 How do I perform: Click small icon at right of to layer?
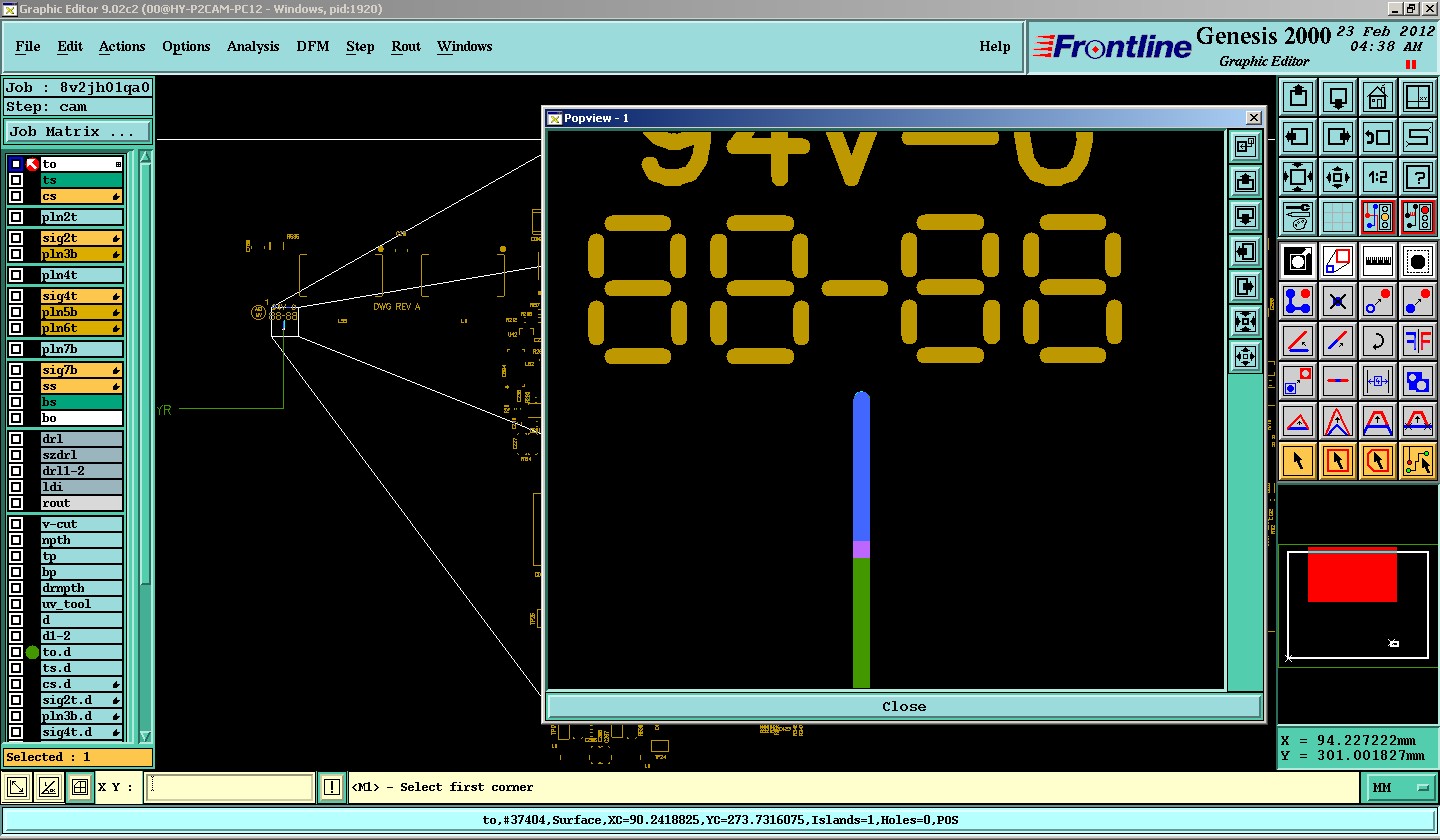click(x=118, y=164)
